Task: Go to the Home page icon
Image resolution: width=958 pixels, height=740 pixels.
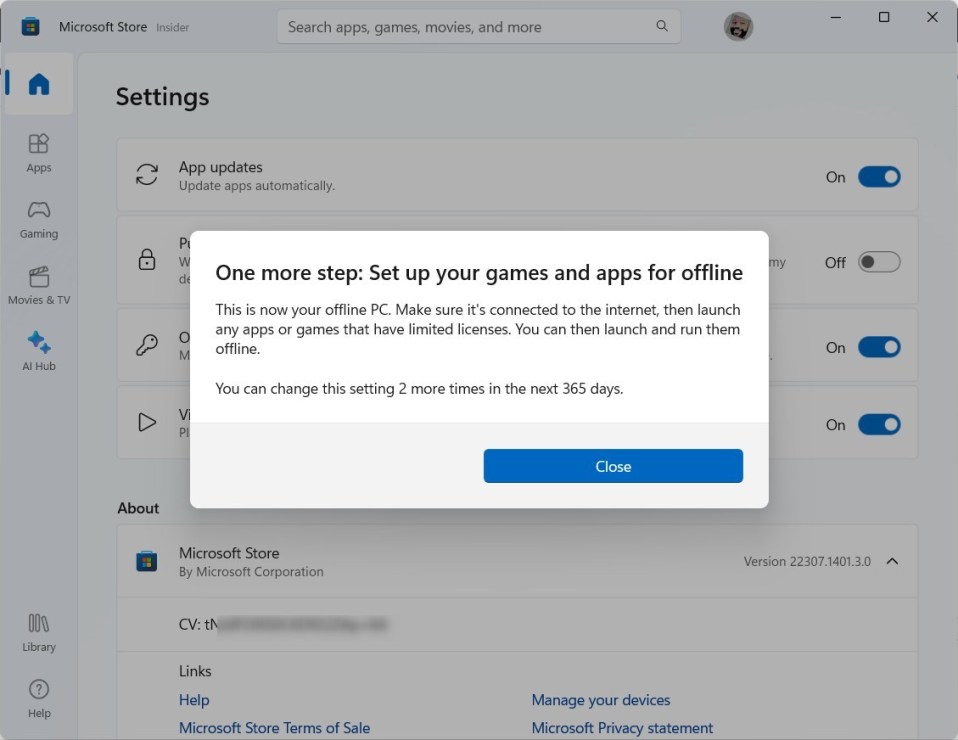Action: point(38,84)
